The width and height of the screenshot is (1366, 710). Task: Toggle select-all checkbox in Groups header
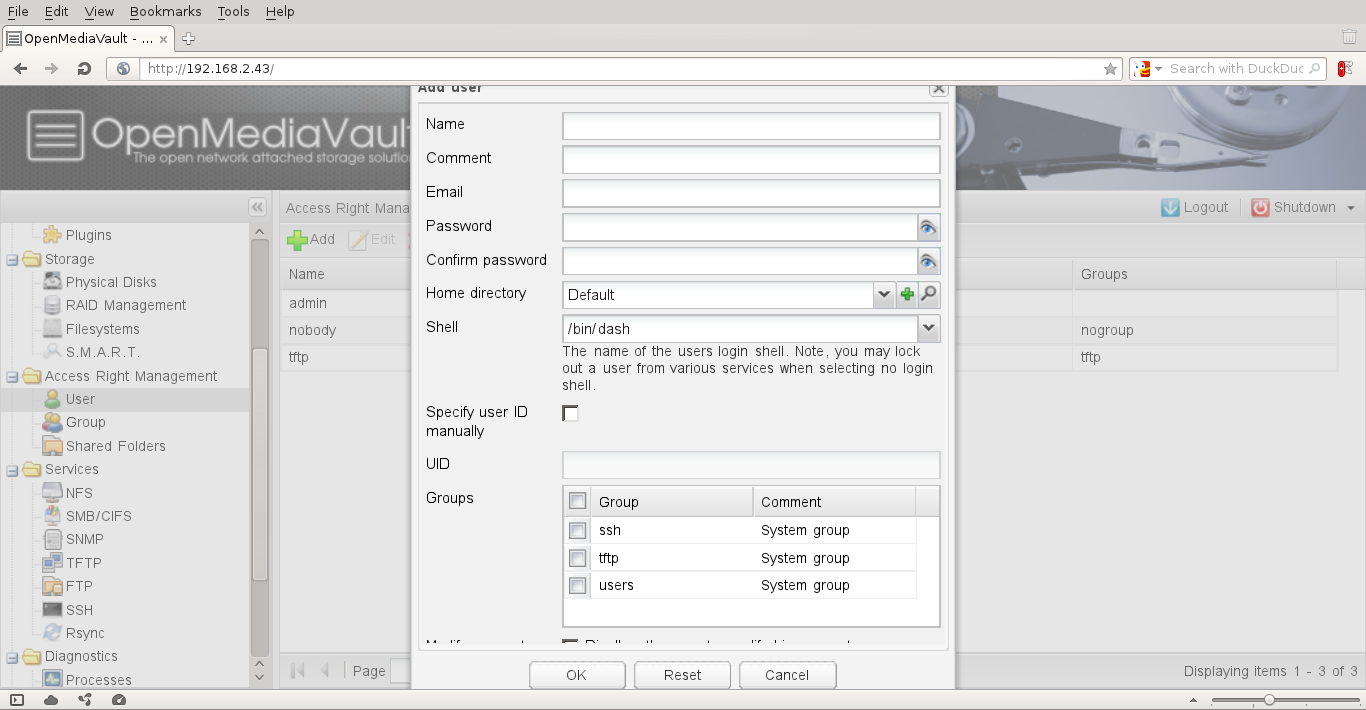tap(578, 501)
